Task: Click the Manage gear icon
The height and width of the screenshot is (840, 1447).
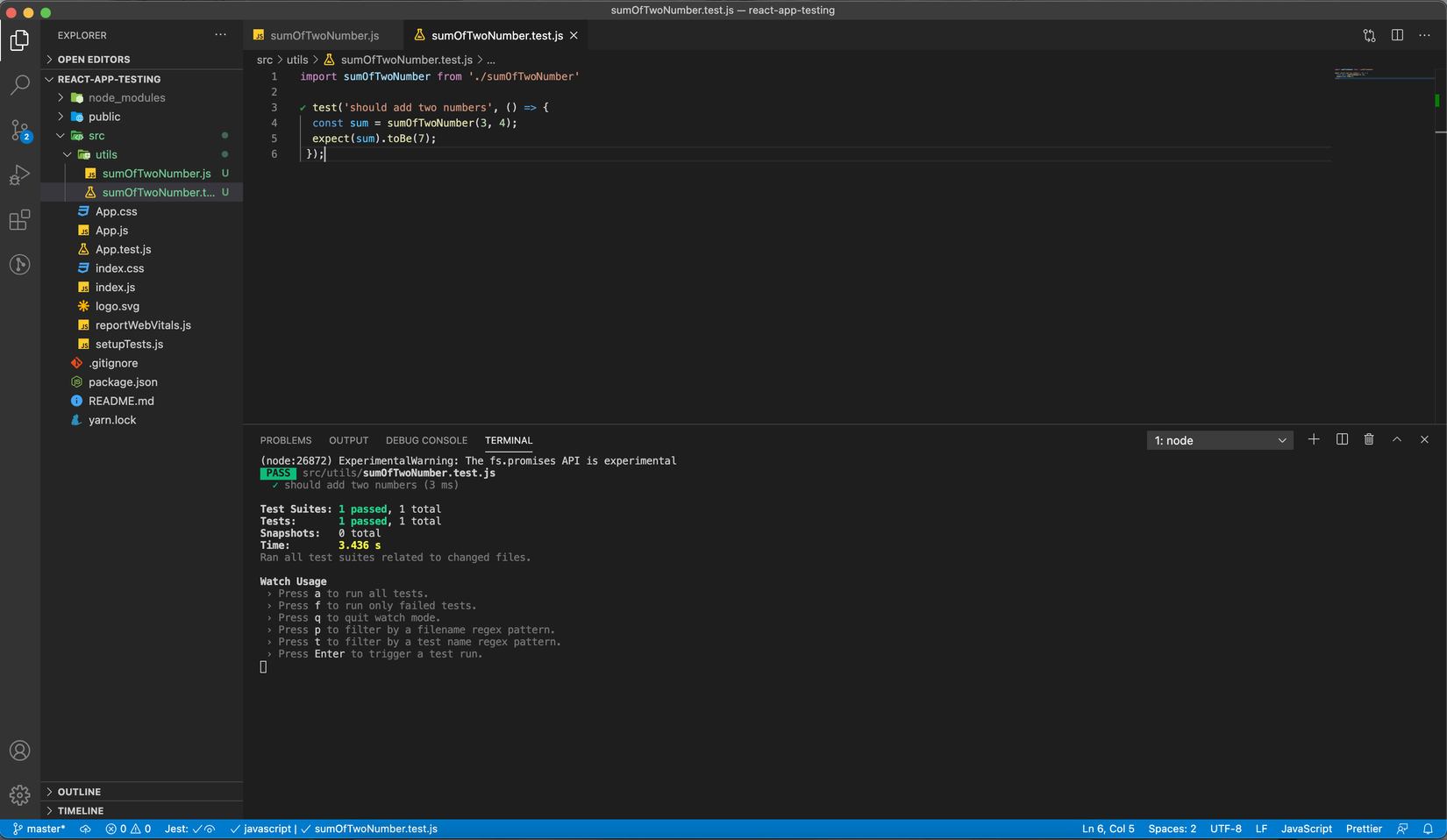Action: [19, 795]
